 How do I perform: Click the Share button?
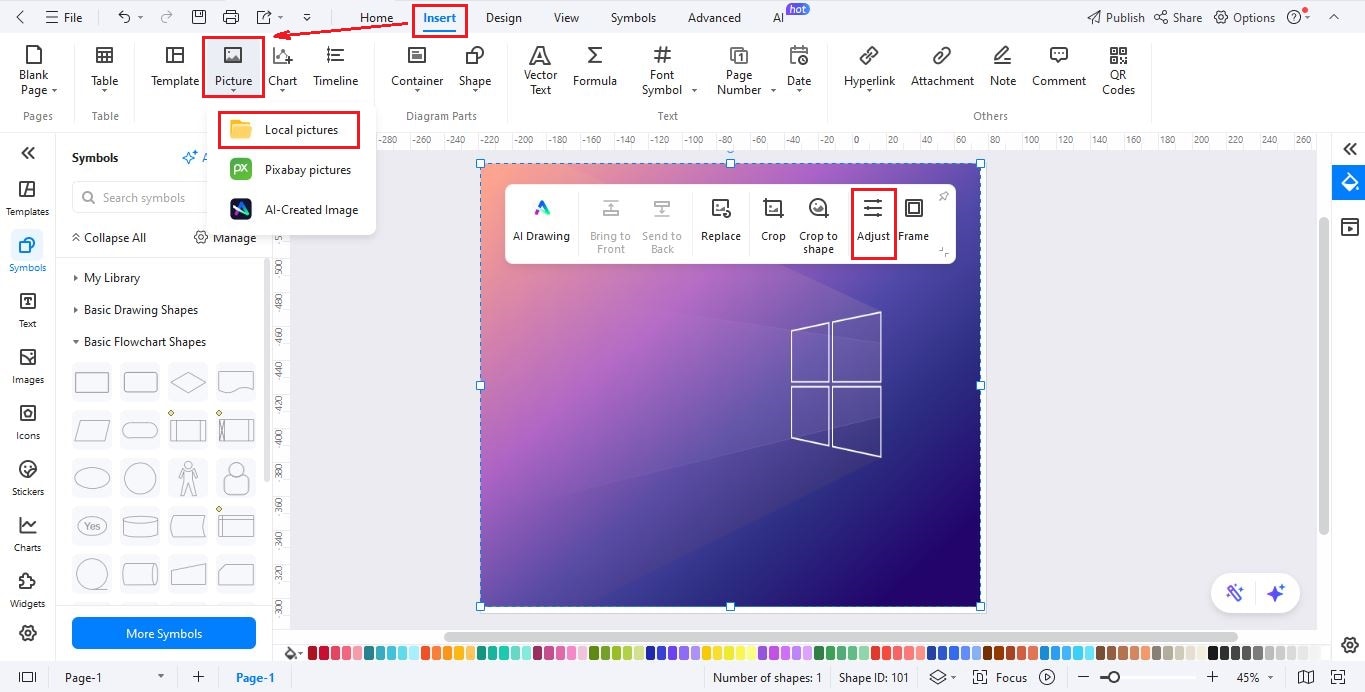[x=1178, y=18]
